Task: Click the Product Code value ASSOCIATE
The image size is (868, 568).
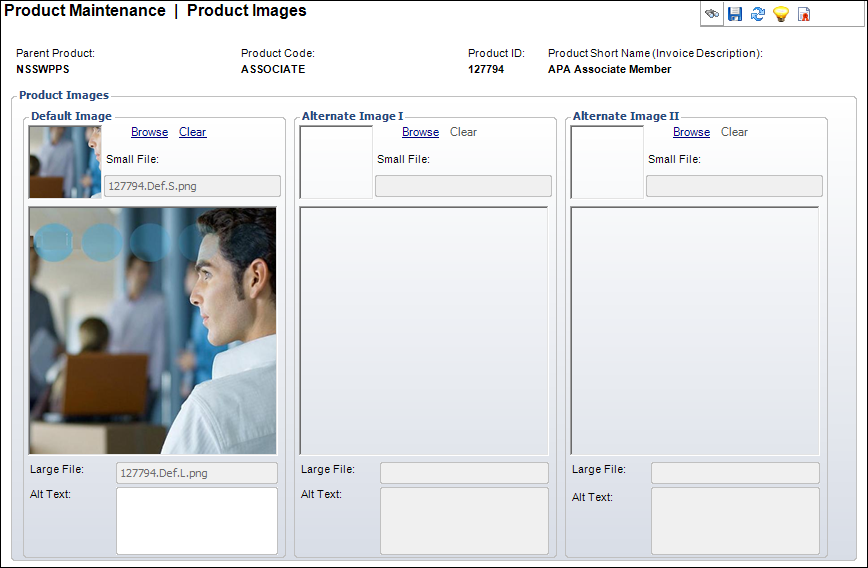Action: 273,69
